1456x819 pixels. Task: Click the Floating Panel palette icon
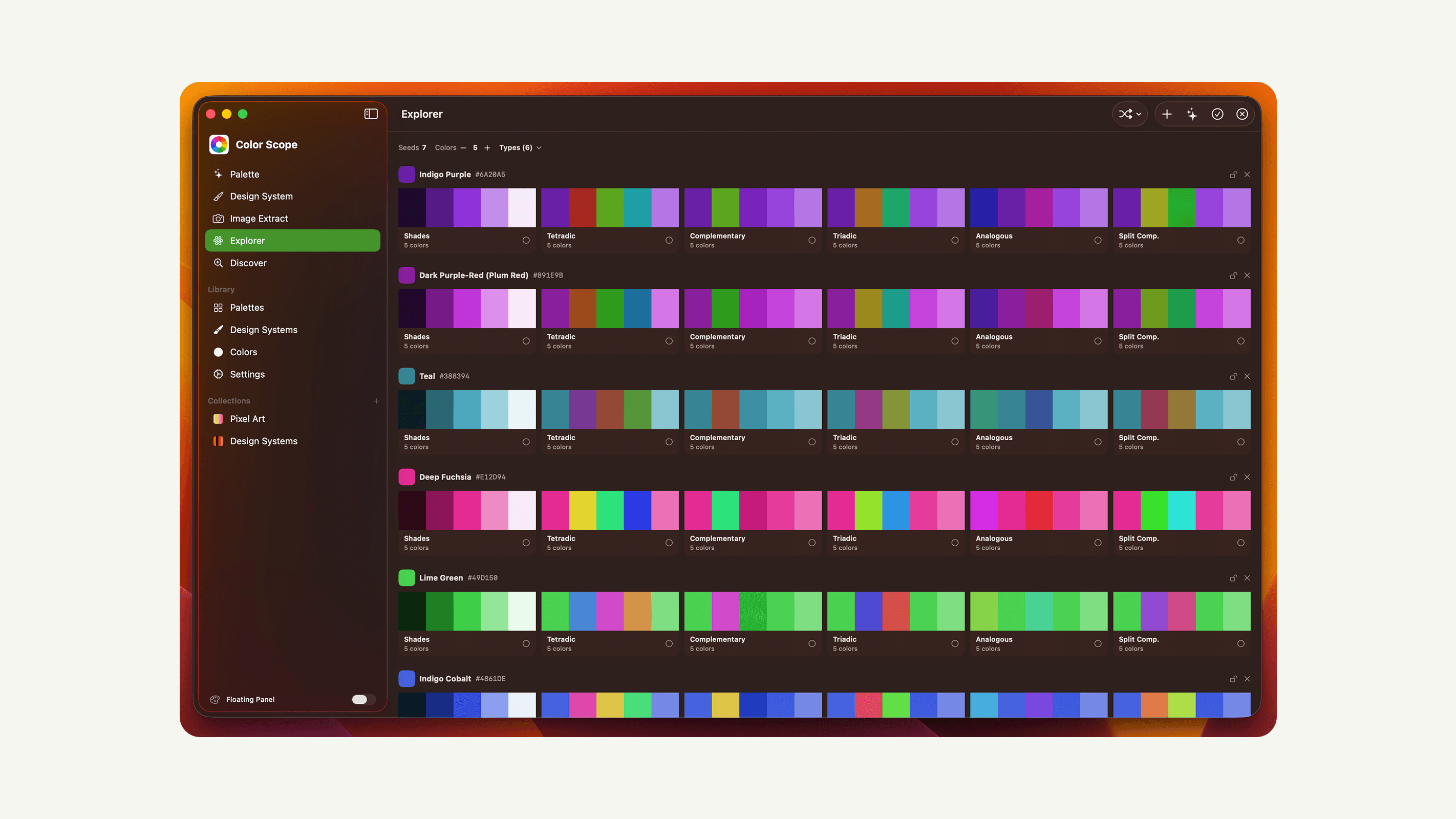pos(215,699)
